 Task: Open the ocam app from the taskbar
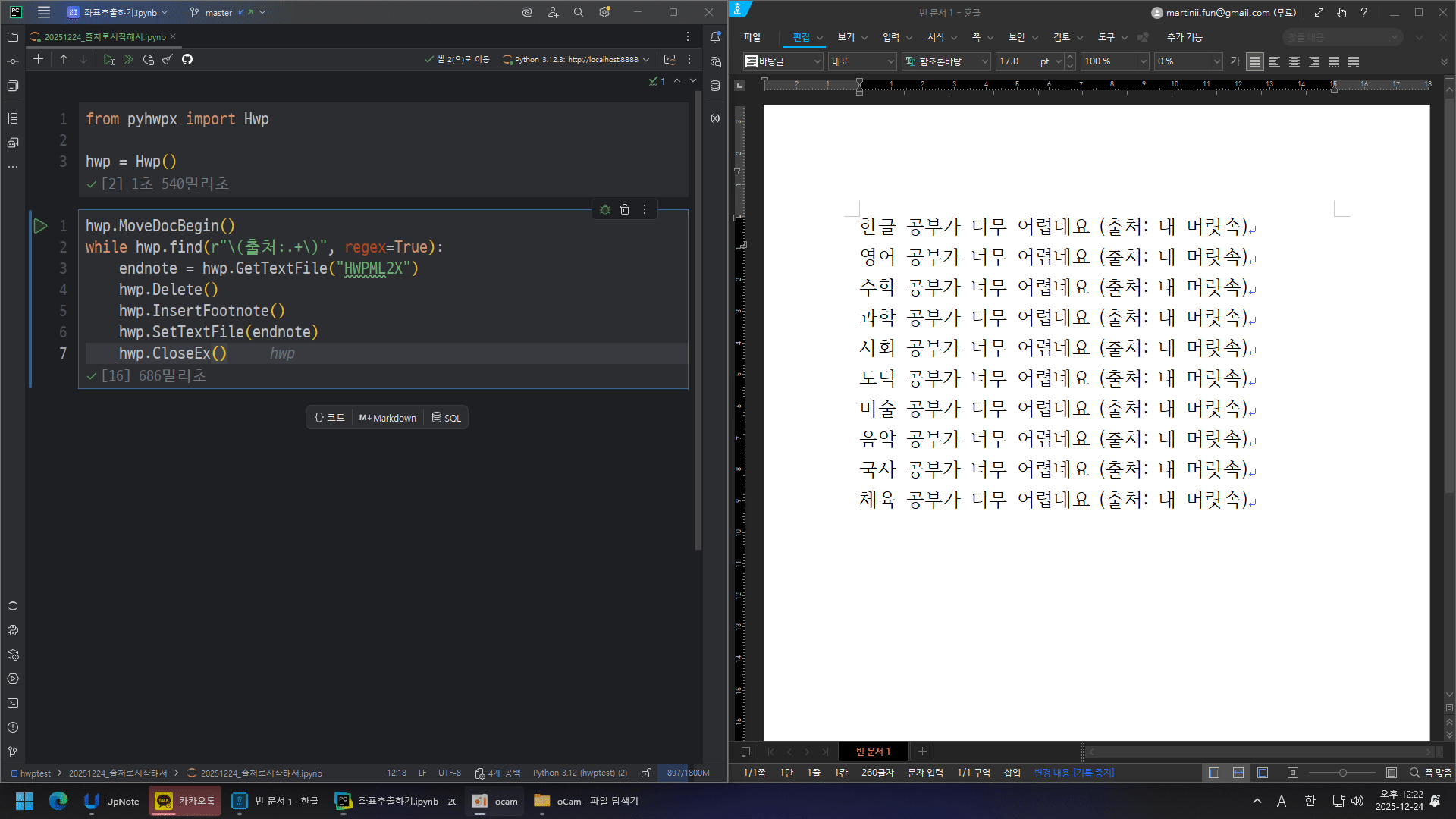tap(494, 801)
